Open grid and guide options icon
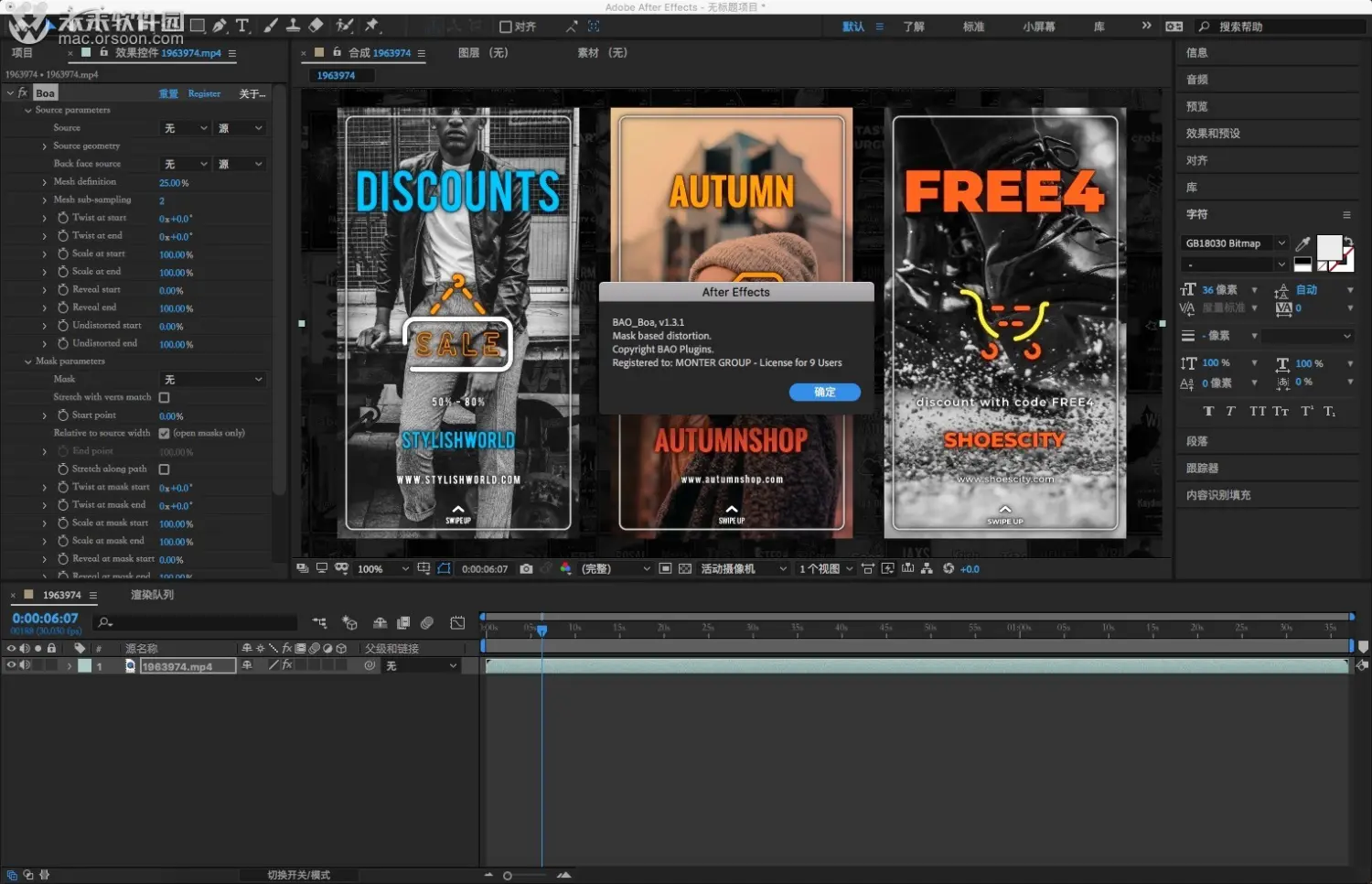 click(423, 569)
